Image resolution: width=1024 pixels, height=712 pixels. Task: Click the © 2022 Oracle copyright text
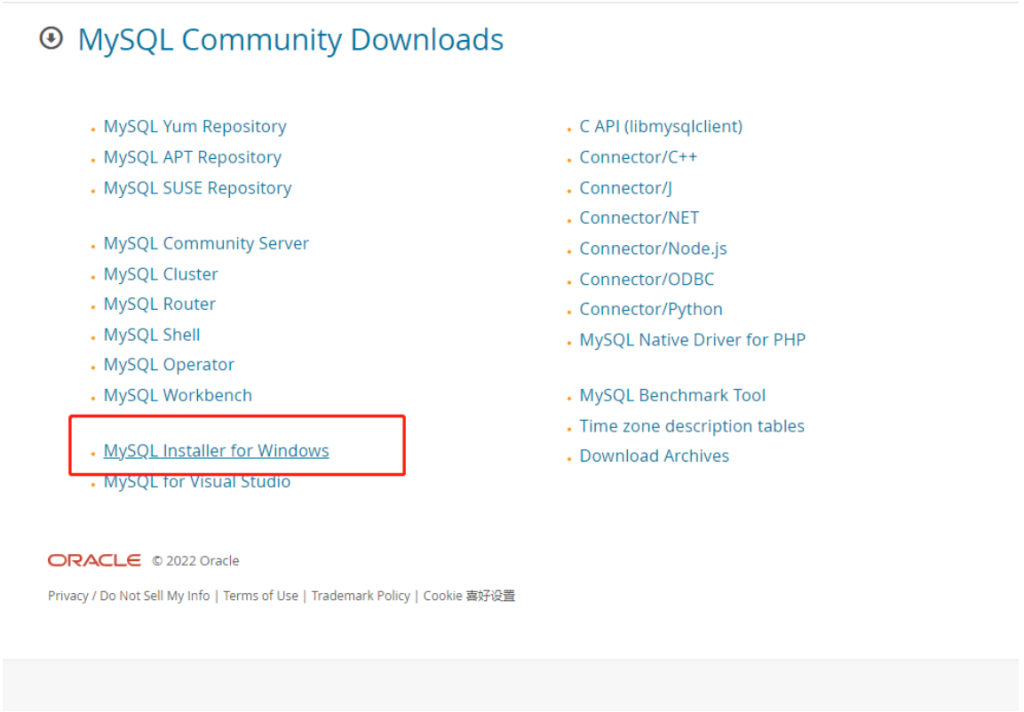[x=196, y=560]
